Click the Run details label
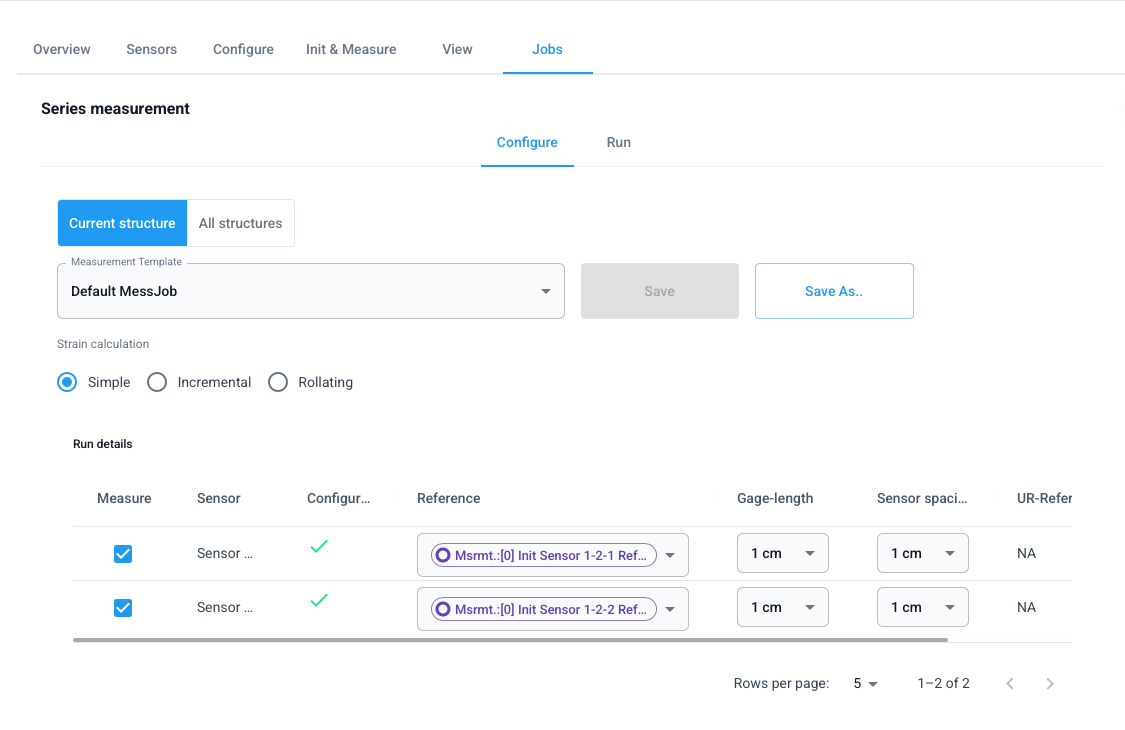 [x=103, y=444]
